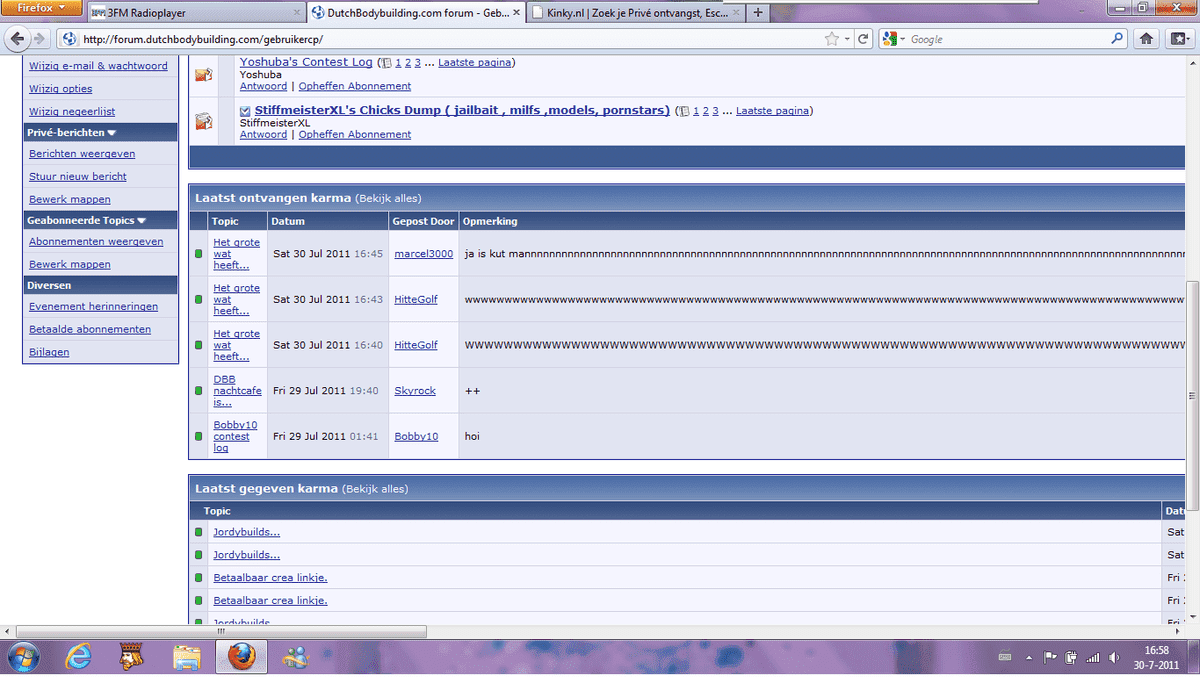The height and width of the screenshot is (683, 1200).
Task: Collapse the Privé-berichten sidebar section
Action: 112,132
